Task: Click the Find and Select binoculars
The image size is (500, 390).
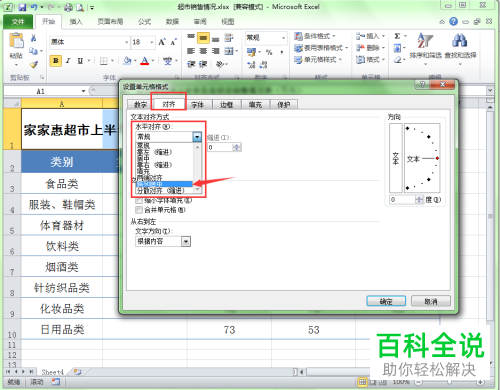Action: (460, 41)
